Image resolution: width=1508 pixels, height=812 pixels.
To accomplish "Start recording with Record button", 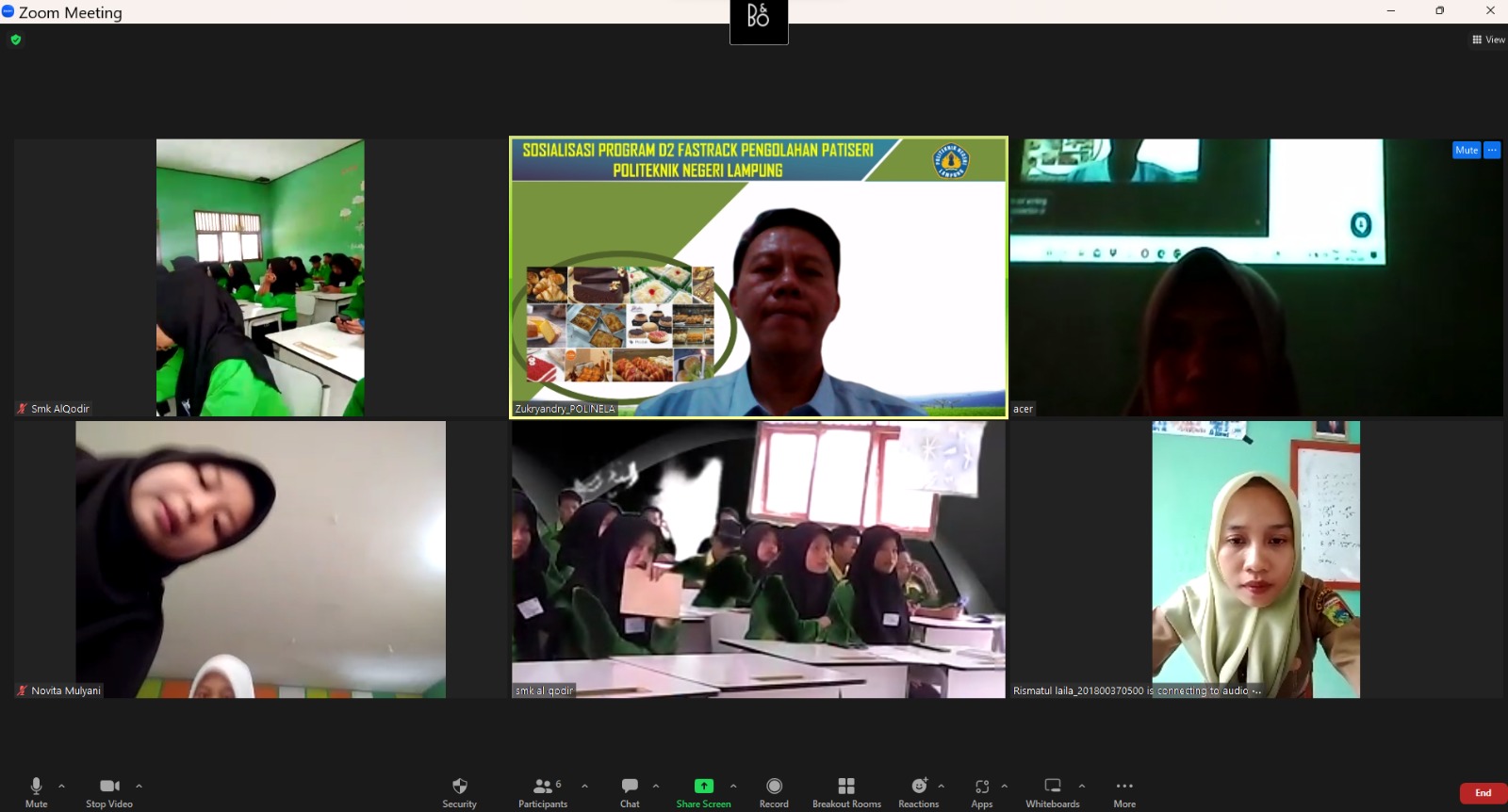I will click(x=774, y=792).
